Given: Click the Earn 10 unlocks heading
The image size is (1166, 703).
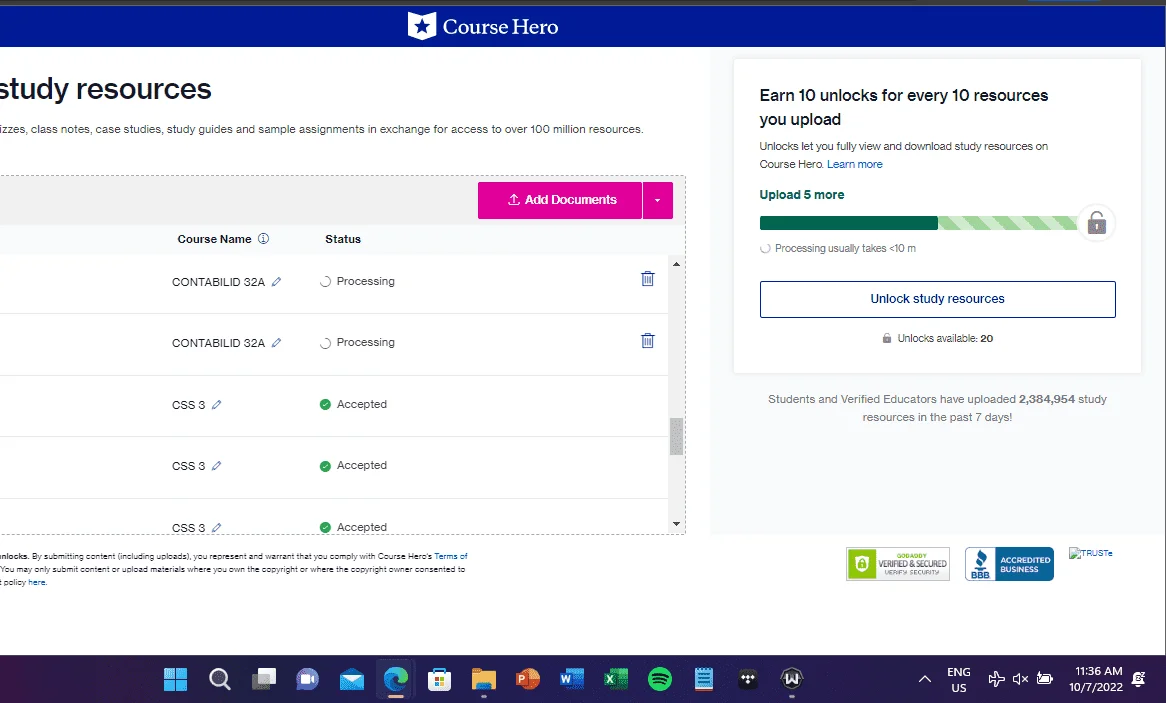Looking at the screenshot, I should 904,107.
